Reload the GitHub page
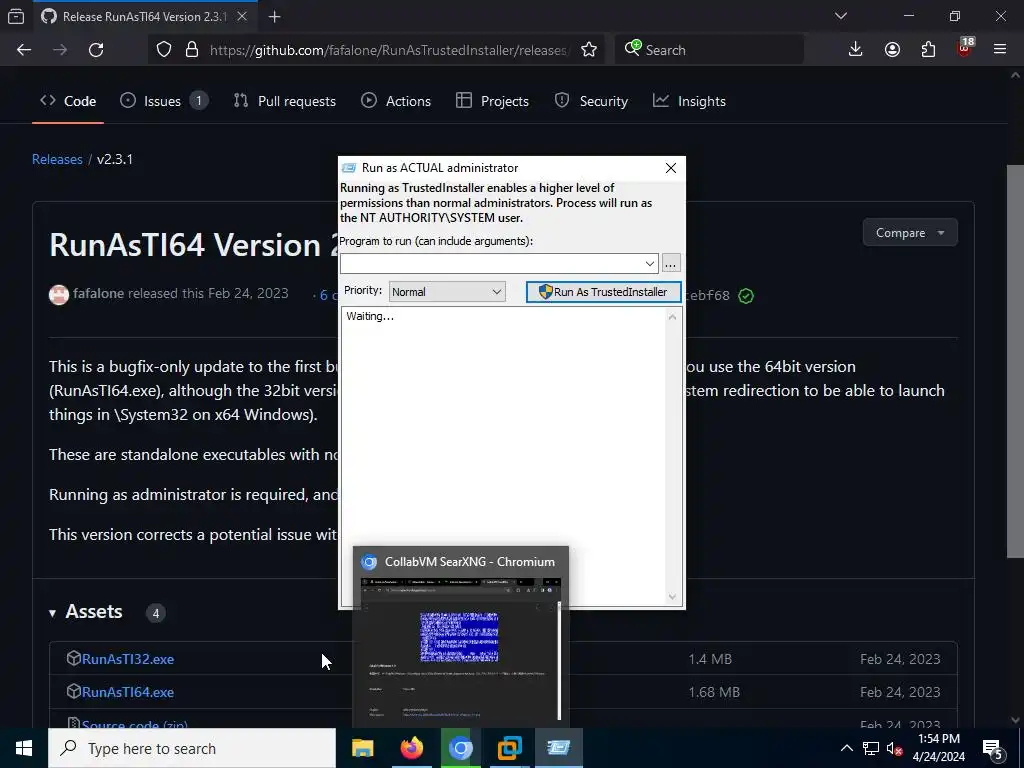Image resolution: width=1024 pixels, height=768 pixels. (96, 50)
